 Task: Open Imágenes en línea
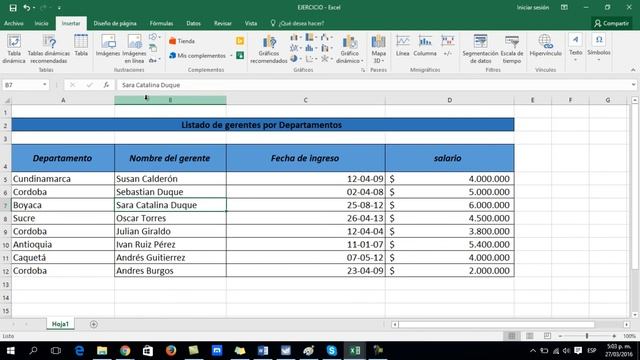coord(134,49)
